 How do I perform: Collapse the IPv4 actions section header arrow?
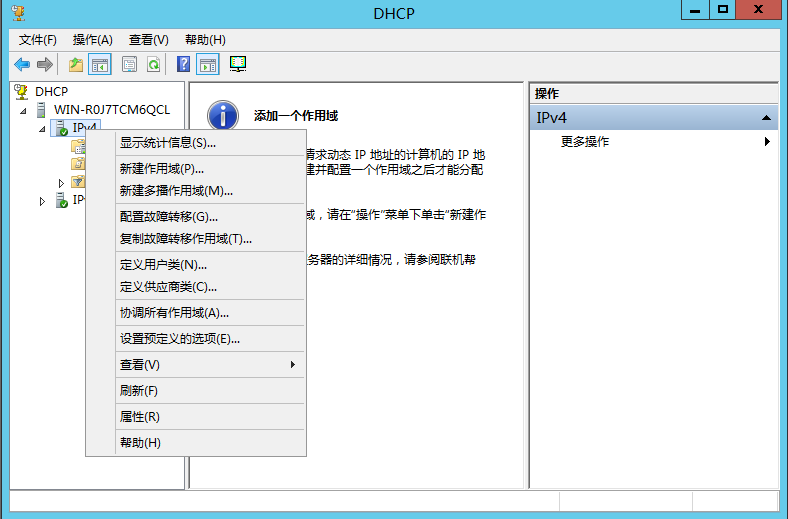[766, 118]
